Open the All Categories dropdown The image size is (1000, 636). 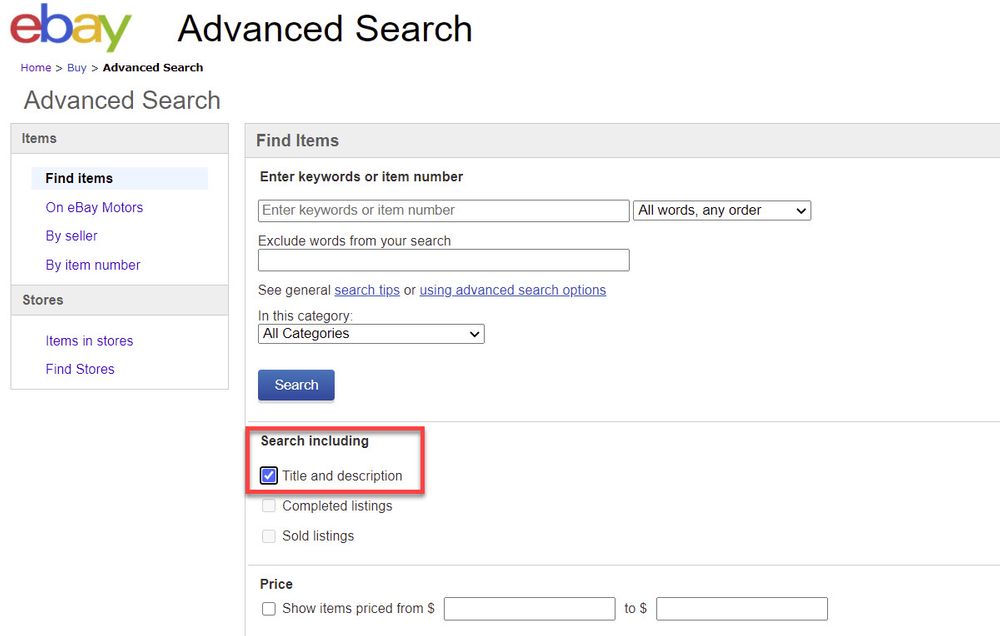click(370, 333)
